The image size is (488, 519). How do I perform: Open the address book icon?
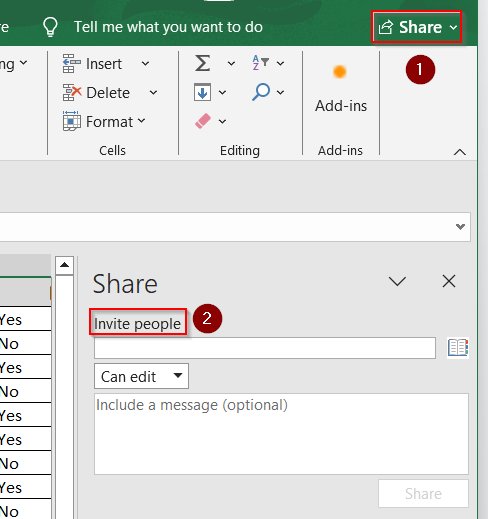[458, 348]
